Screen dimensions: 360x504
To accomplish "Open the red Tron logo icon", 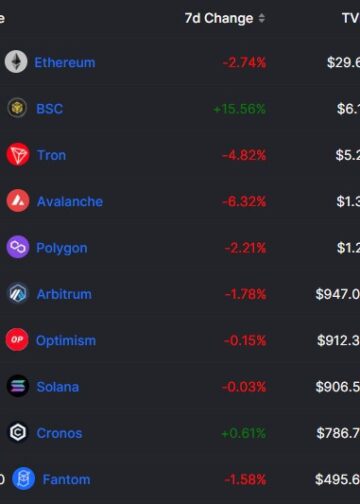I will (18, 155).
